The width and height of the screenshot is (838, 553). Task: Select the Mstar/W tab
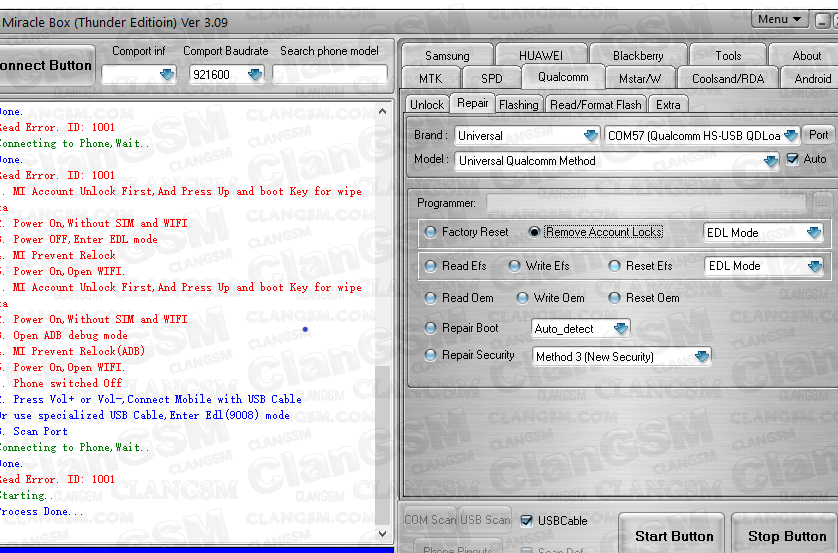[x=640, y=79]
